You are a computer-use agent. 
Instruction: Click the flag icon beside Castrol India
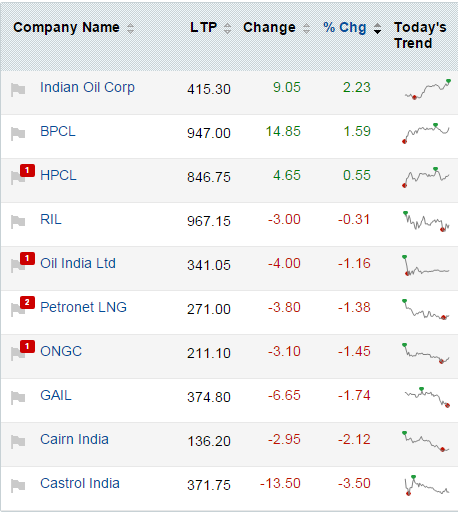[x=18, y=486]
